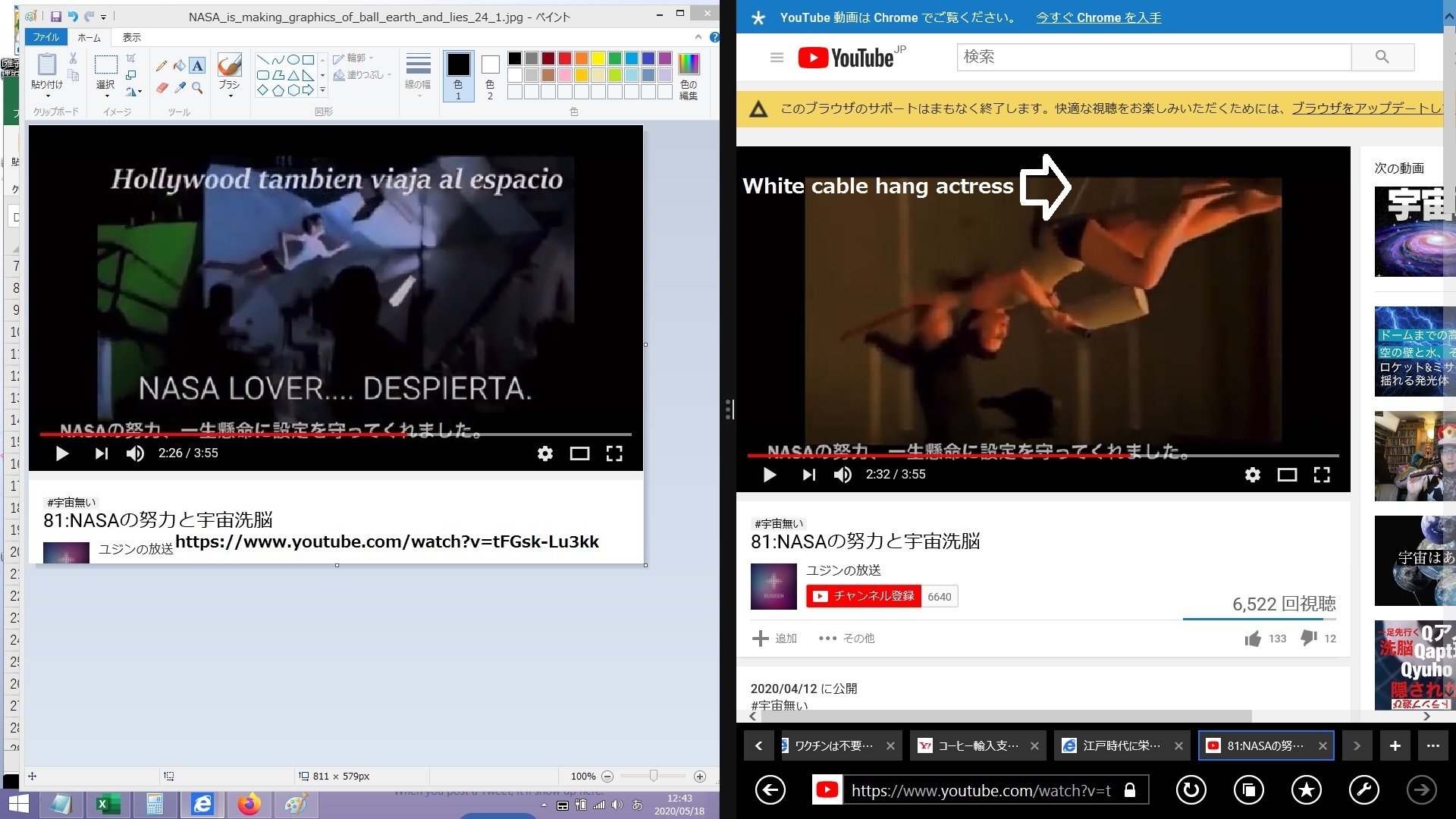
Task: Open Excel from the Windows taskbar
Action: [x=108, y=804]
